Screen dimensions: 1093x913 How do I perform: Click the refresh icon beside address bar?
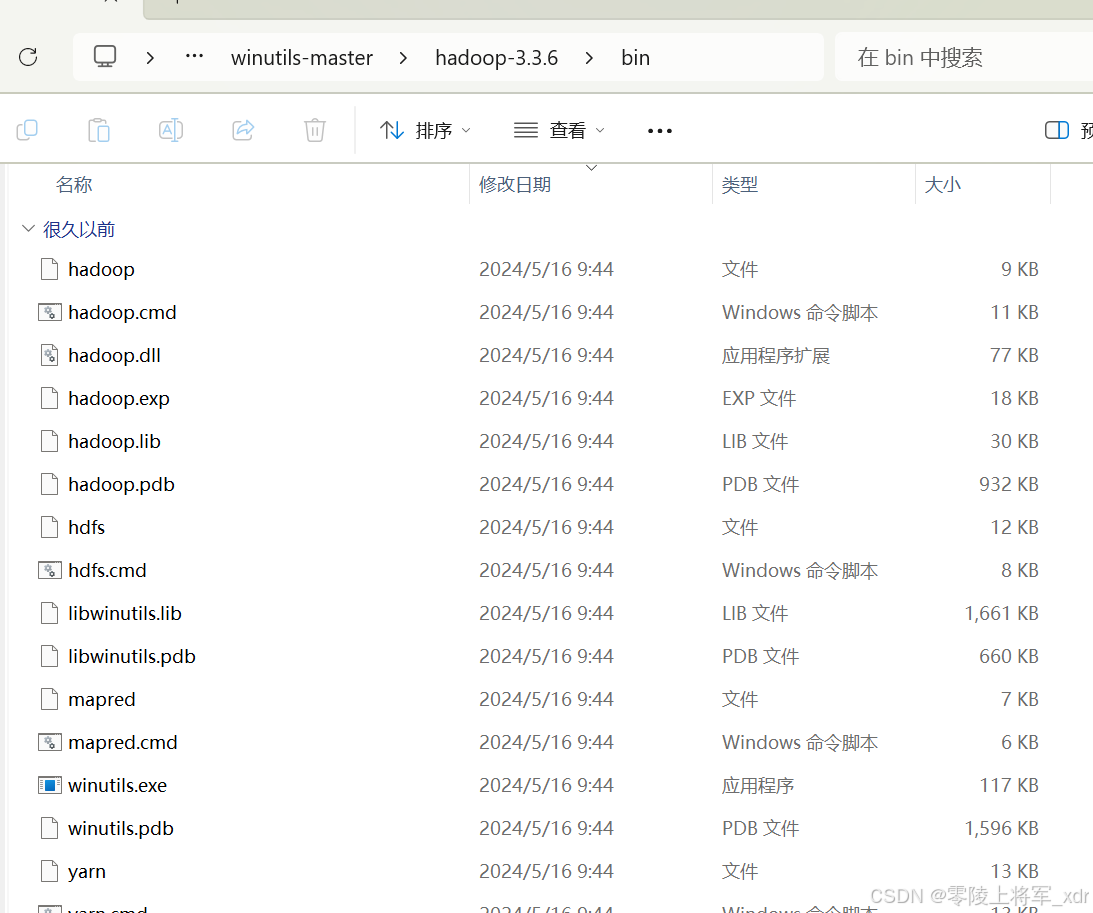pos(28,57)
